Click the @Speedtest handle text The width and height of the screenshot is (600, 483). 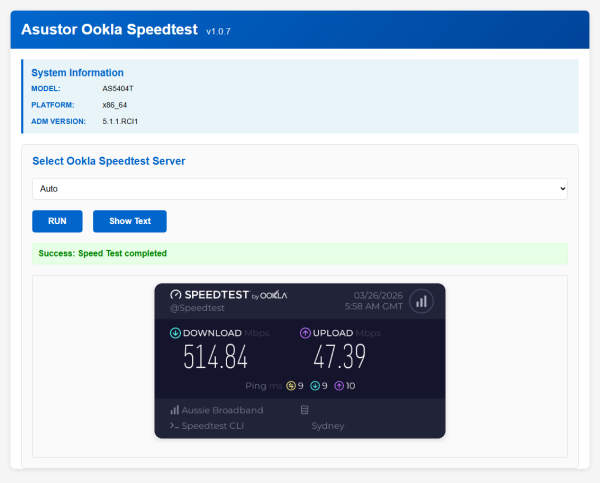(197, 308)
